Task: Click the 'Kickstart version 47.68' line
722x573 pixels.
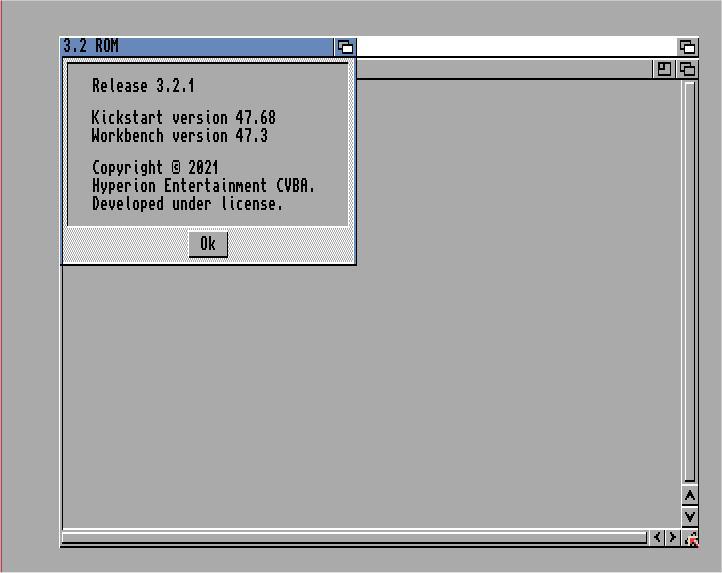Action: coord(183,117)
